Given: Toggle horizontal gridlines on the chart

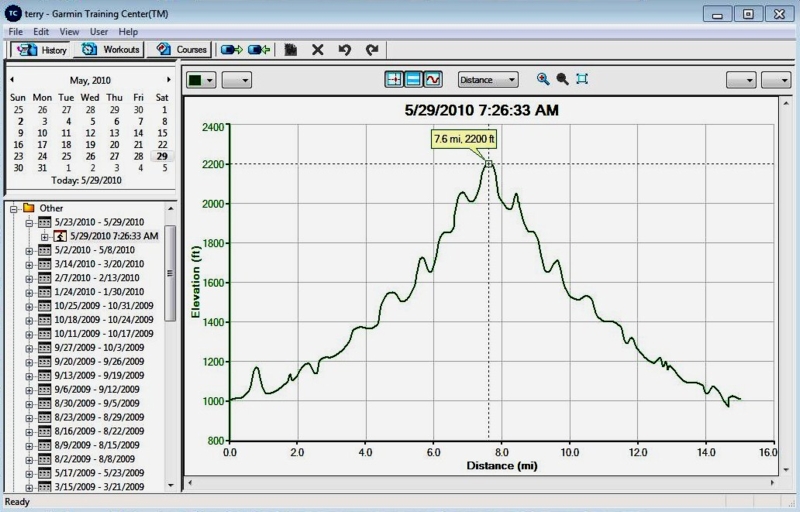Looking at the screenshot, I should pos(414,79).
